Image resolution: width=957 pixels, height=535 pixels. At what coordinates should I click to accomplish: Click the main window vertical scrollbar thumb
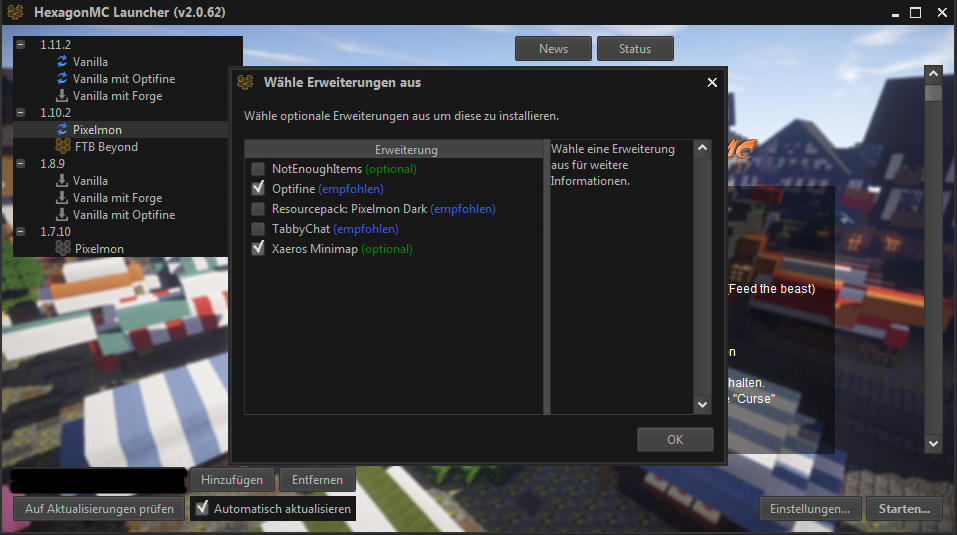pyautogui.click(x=933, y=93)
